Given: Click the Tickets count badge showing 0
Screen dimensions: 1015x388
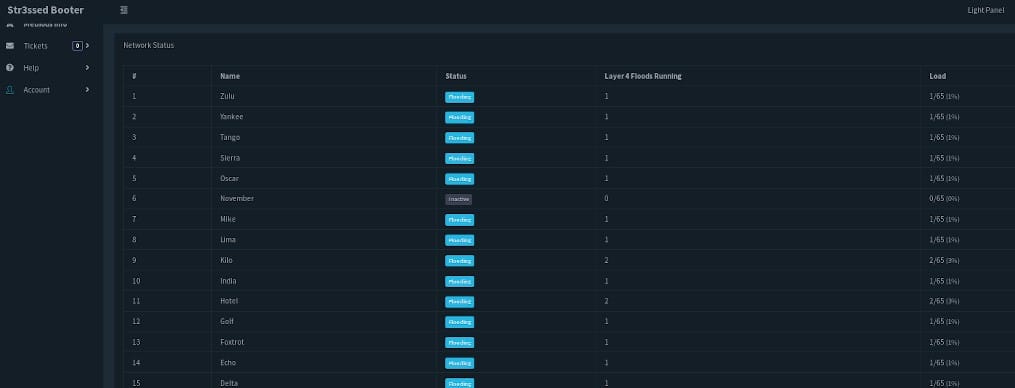Looking at the screenshot, I should (77, 46).
